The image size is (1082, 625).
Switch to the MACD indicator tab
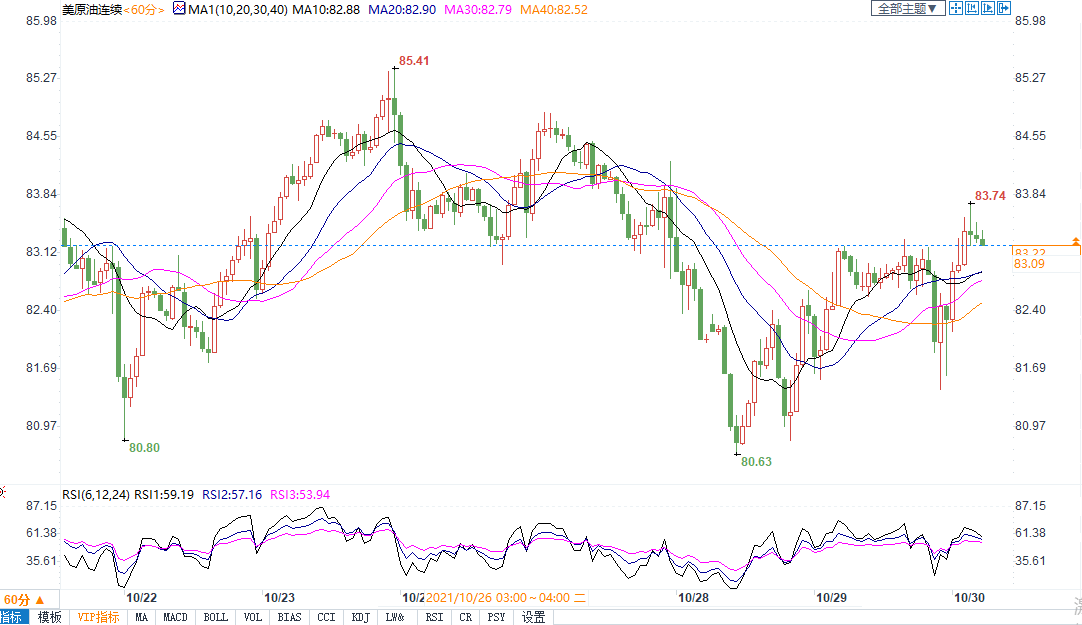(x=176, y=617)
